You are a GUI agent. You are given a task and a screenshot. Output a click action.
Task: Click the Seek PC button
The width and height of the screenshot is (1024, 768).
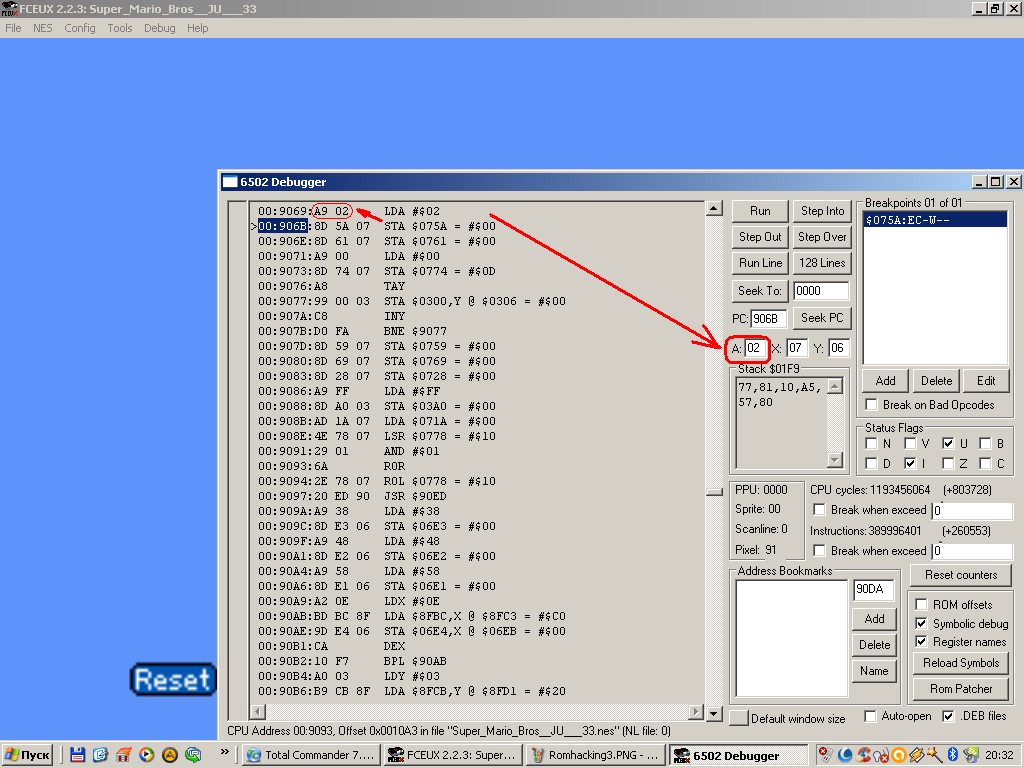822,318
